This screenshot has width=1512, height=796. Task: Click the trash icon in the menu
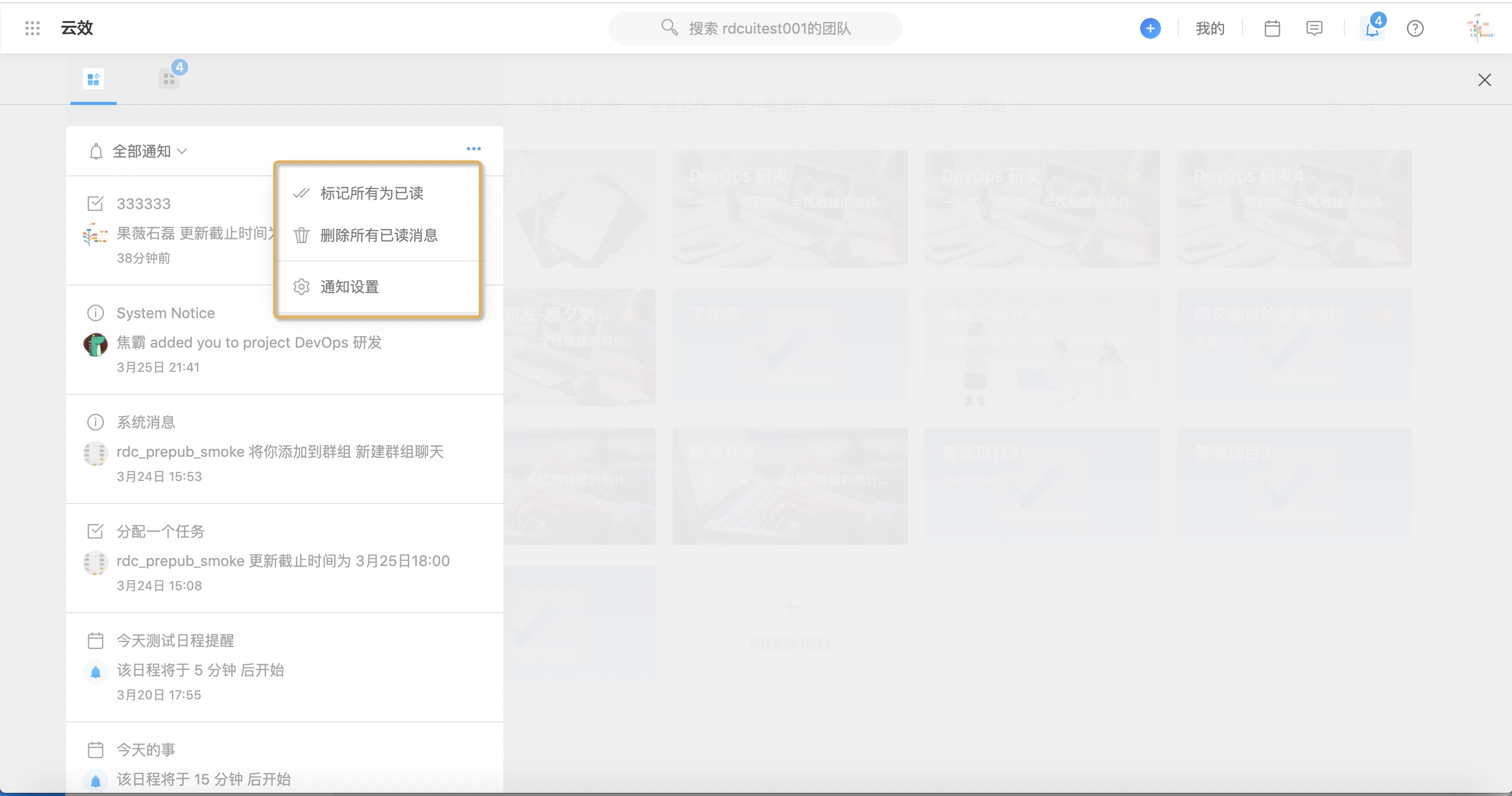(x=301, y=235)
